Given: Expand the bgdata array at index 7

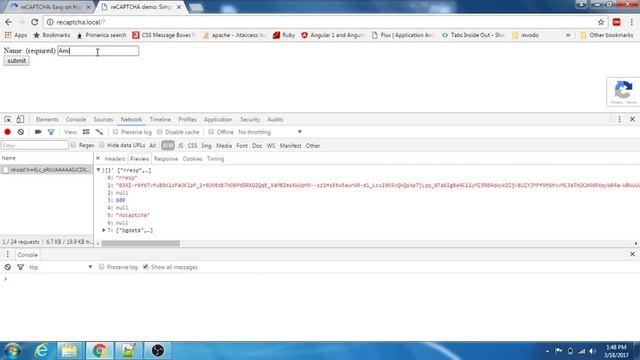Looking at the screenshot, I should (x=104, y=230).
